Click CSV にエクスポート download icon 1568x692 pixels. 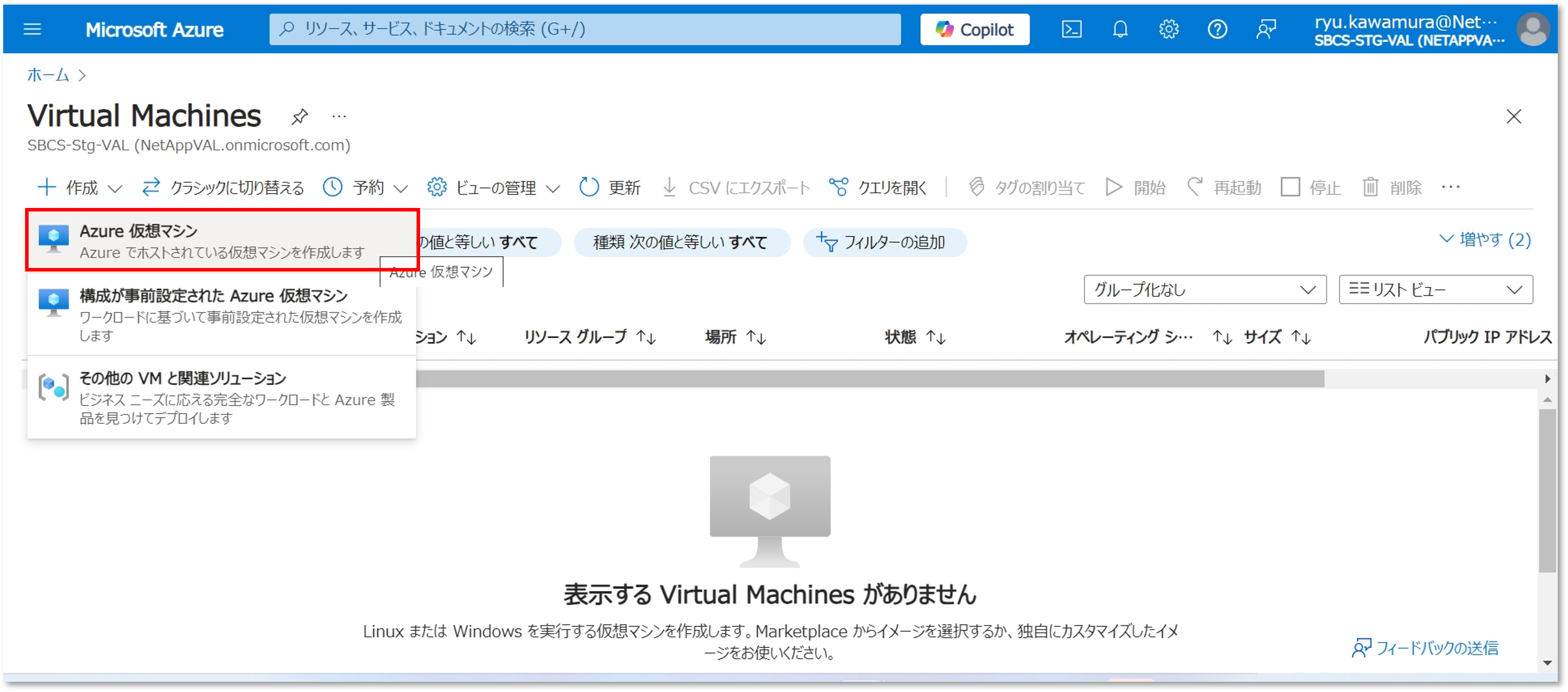click(x=670, y=187)
